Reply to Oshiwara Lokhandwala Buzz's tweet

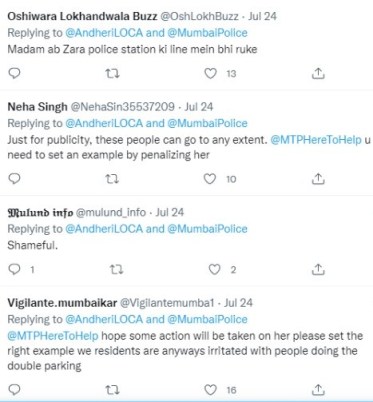pyautogui.click(x=14, y=73)
